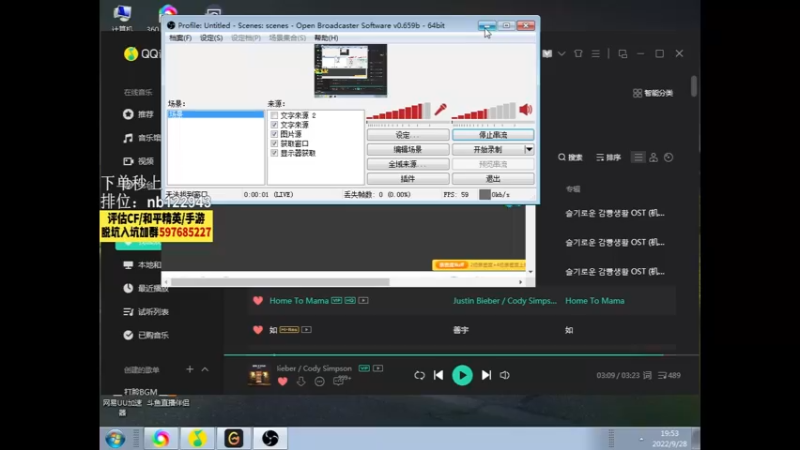The width and height of the screenshot is (800, 450).
Task: Show lyrics with the 词 icon
Action: pos(647,375)
